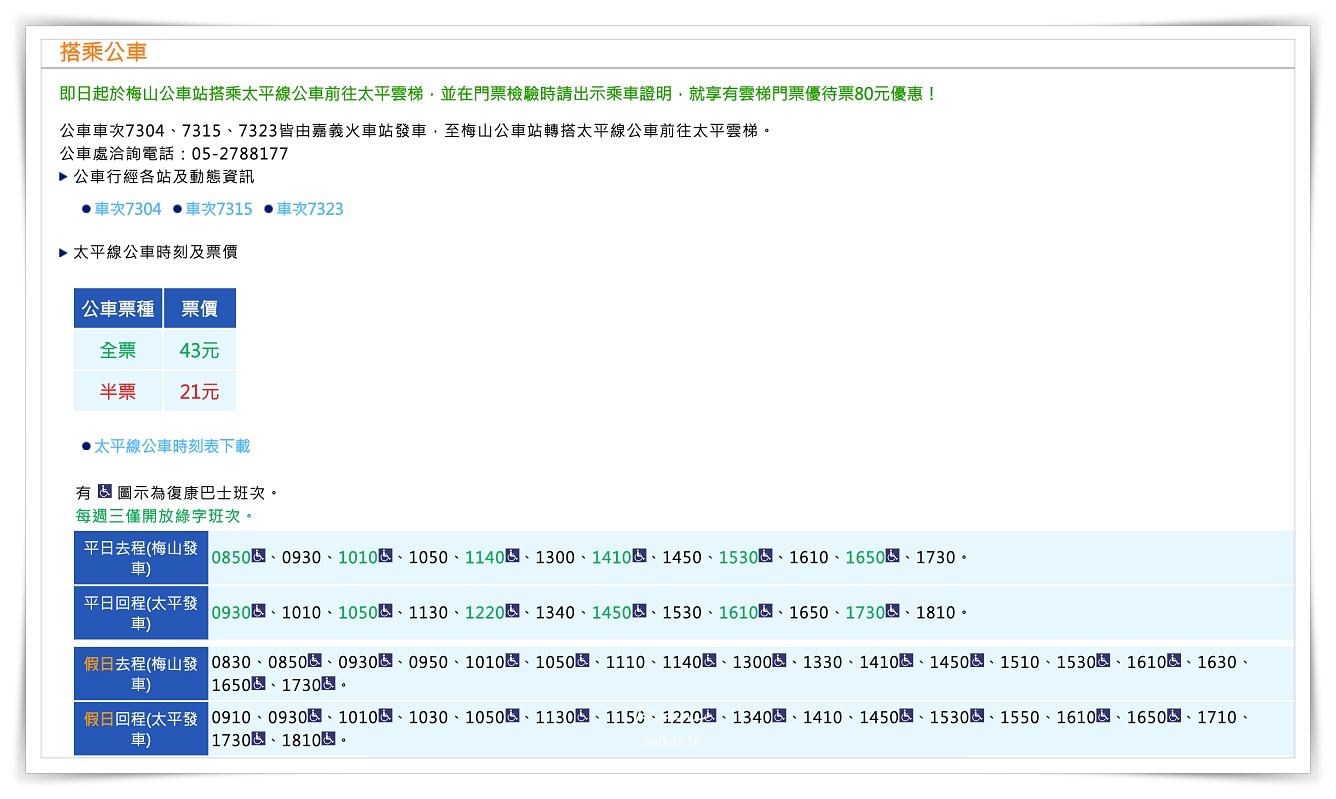Click wheelchair icon after 1450 in 假日去程 row
This screenshot has height=799, width=1336.
[x=977, y=661]
